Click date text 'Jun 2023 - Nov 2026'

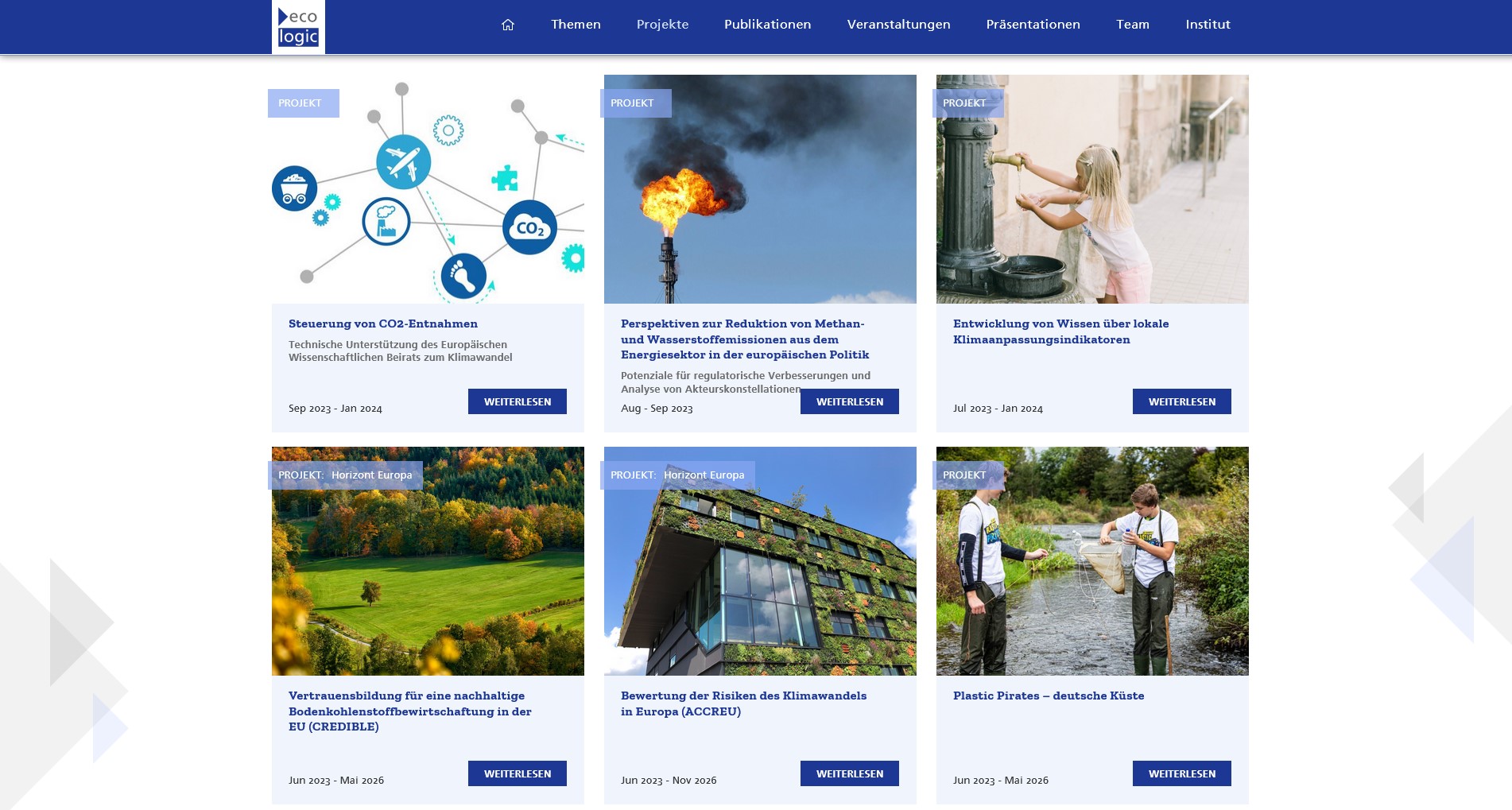click(x=669, y=781)
